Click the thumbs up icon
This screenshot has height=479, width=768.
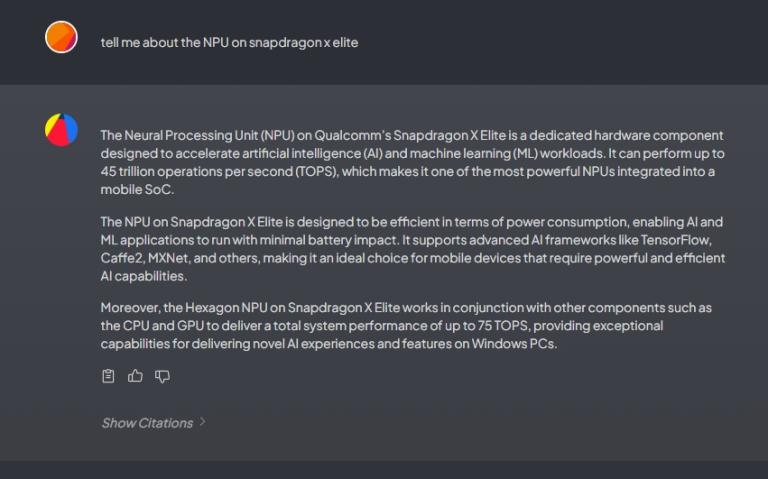(x=135, y=376)
